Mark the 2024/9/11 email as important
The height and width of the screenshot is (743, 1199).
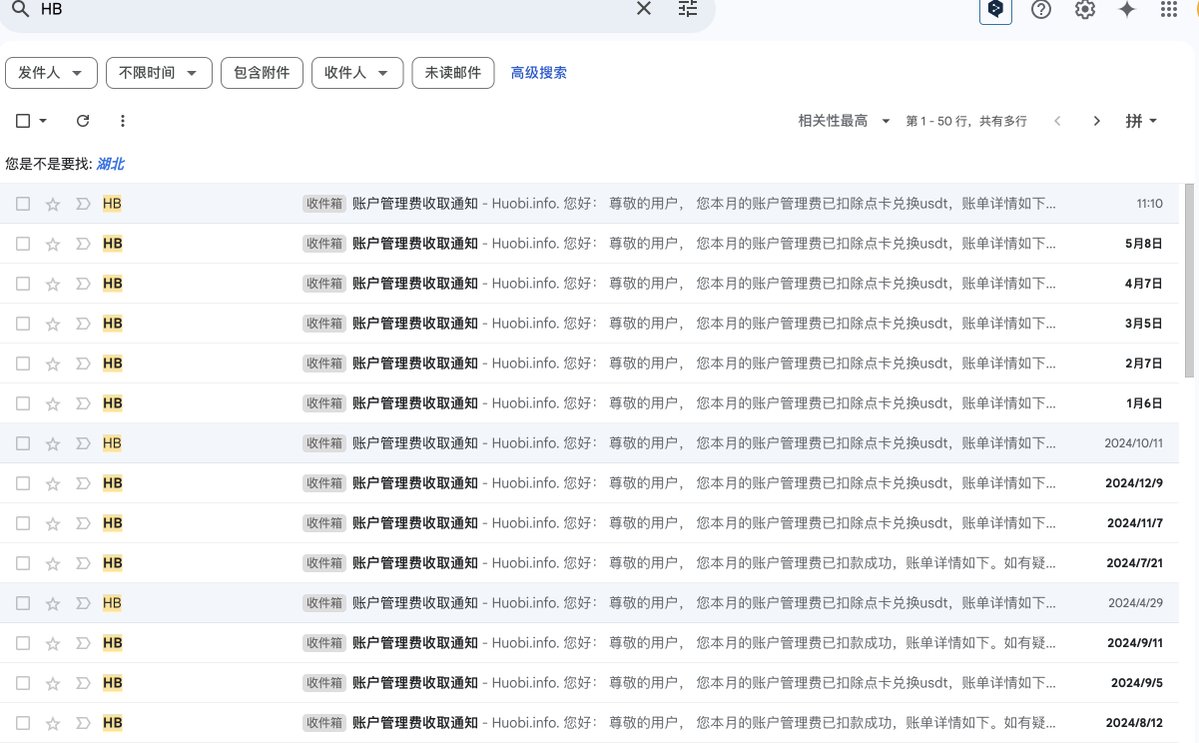[83, 643]
